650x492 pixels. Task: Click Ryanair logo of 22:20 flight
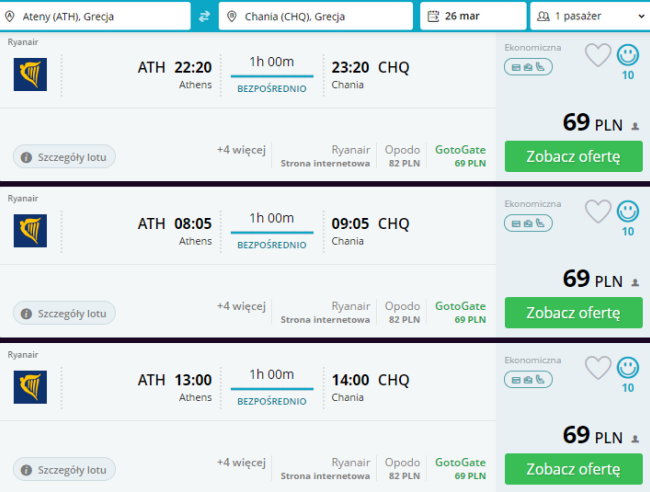[x=30, y=75]
